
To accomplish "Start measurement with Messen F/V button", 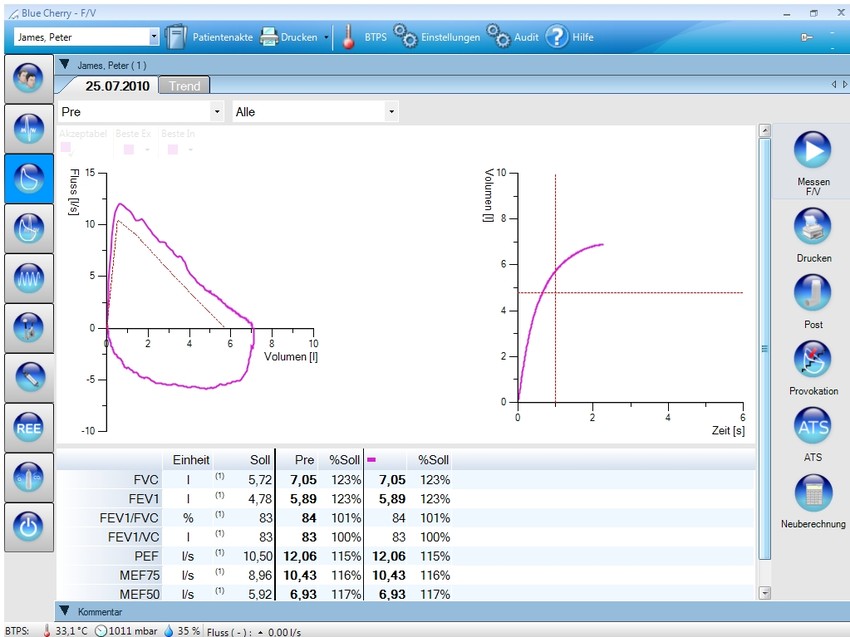I will (813, 151).
